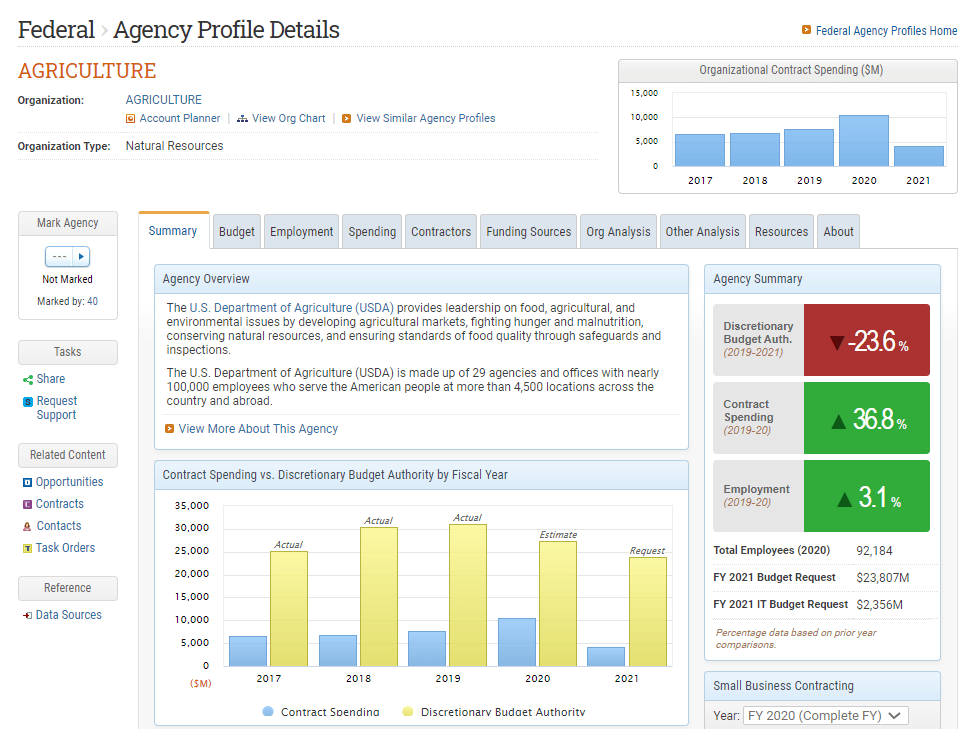Click the Opportunities icon in Related Content
This screenshot has height=729, width=976.
[27, 482]
